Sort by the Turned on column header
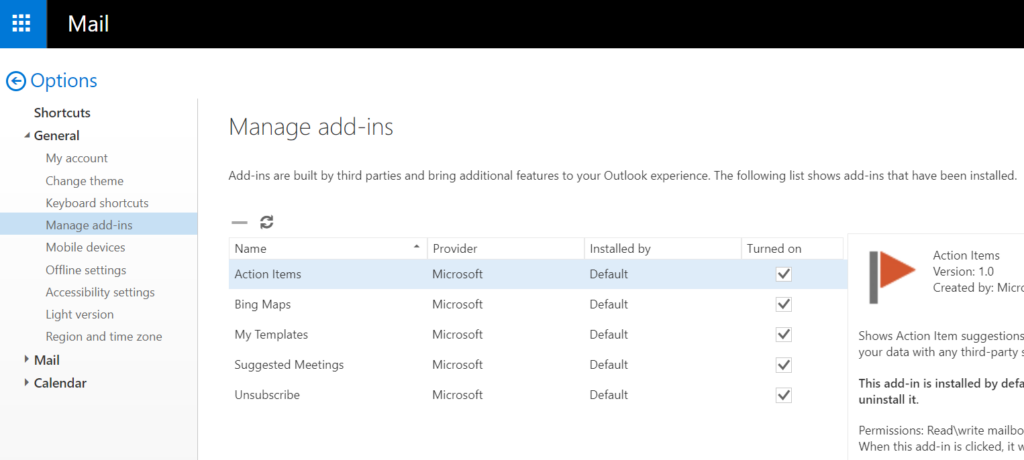 point(792,248)
